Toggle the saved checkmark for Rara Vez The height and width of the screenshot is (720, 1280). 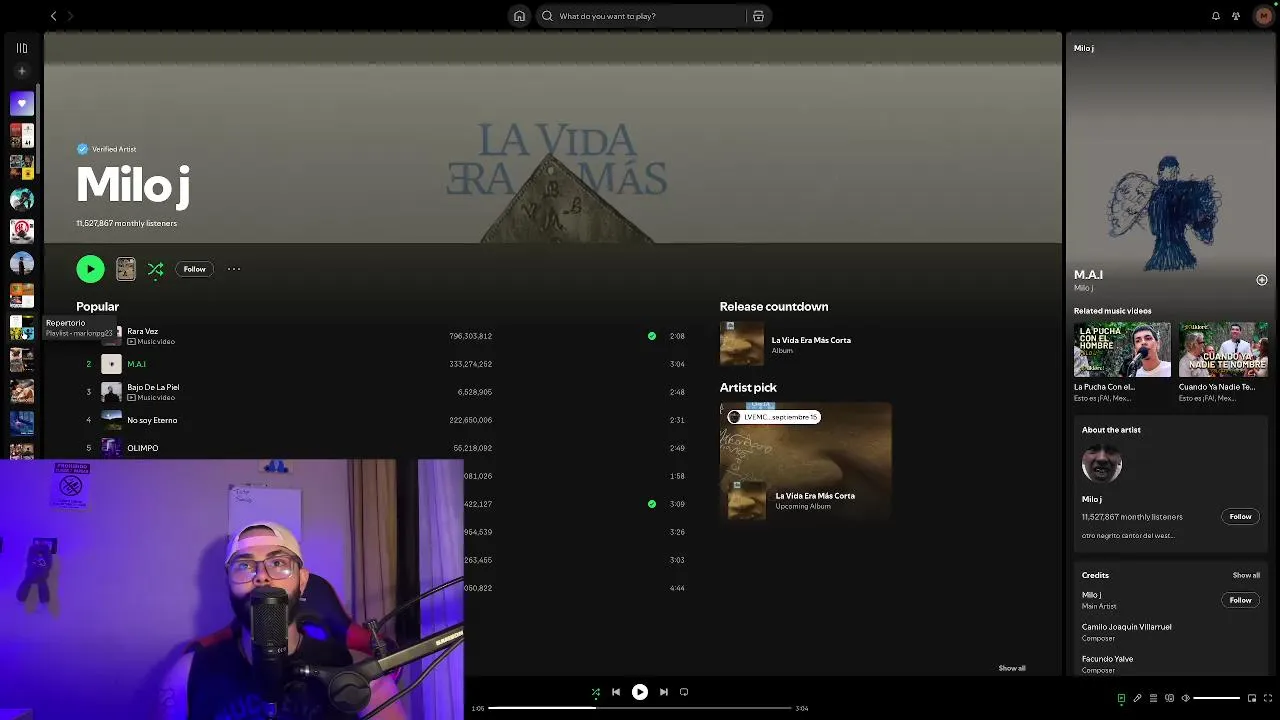pyautogui.click(x=652, y=336)
